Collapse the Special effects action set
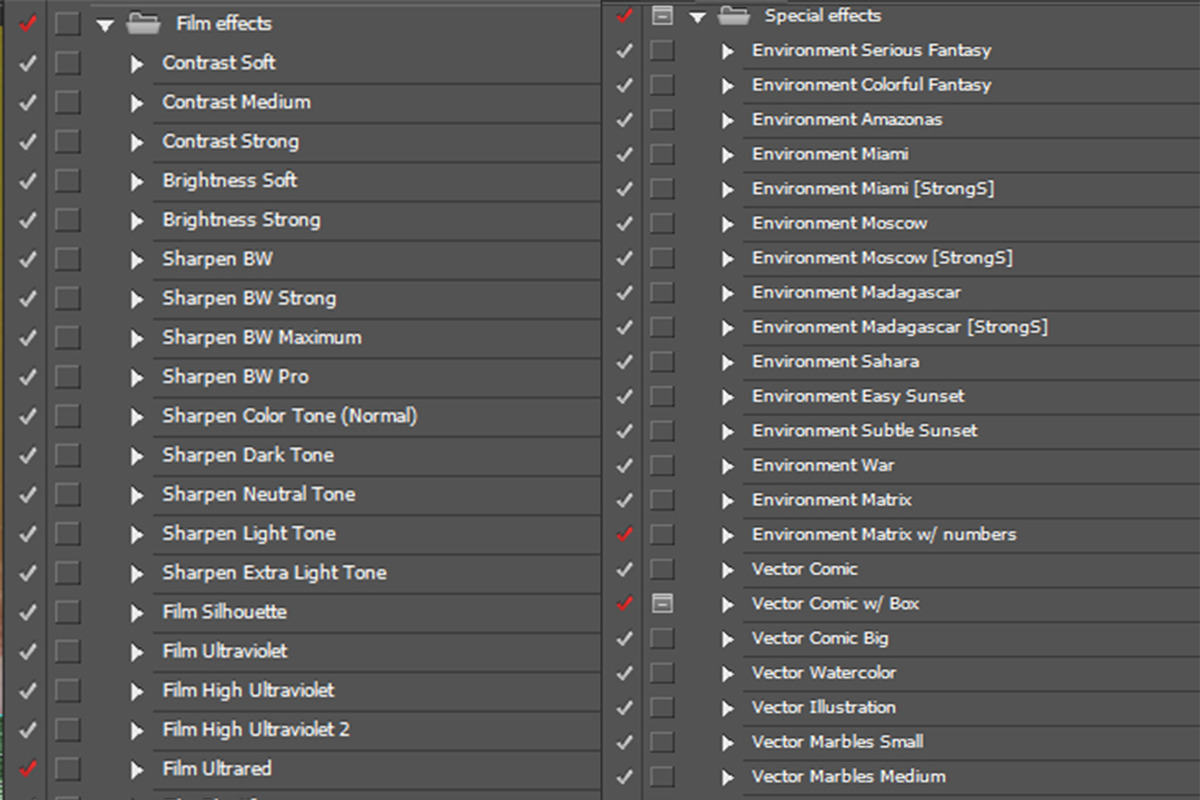This screenshot has width=1200, height=800. [698, 17]
